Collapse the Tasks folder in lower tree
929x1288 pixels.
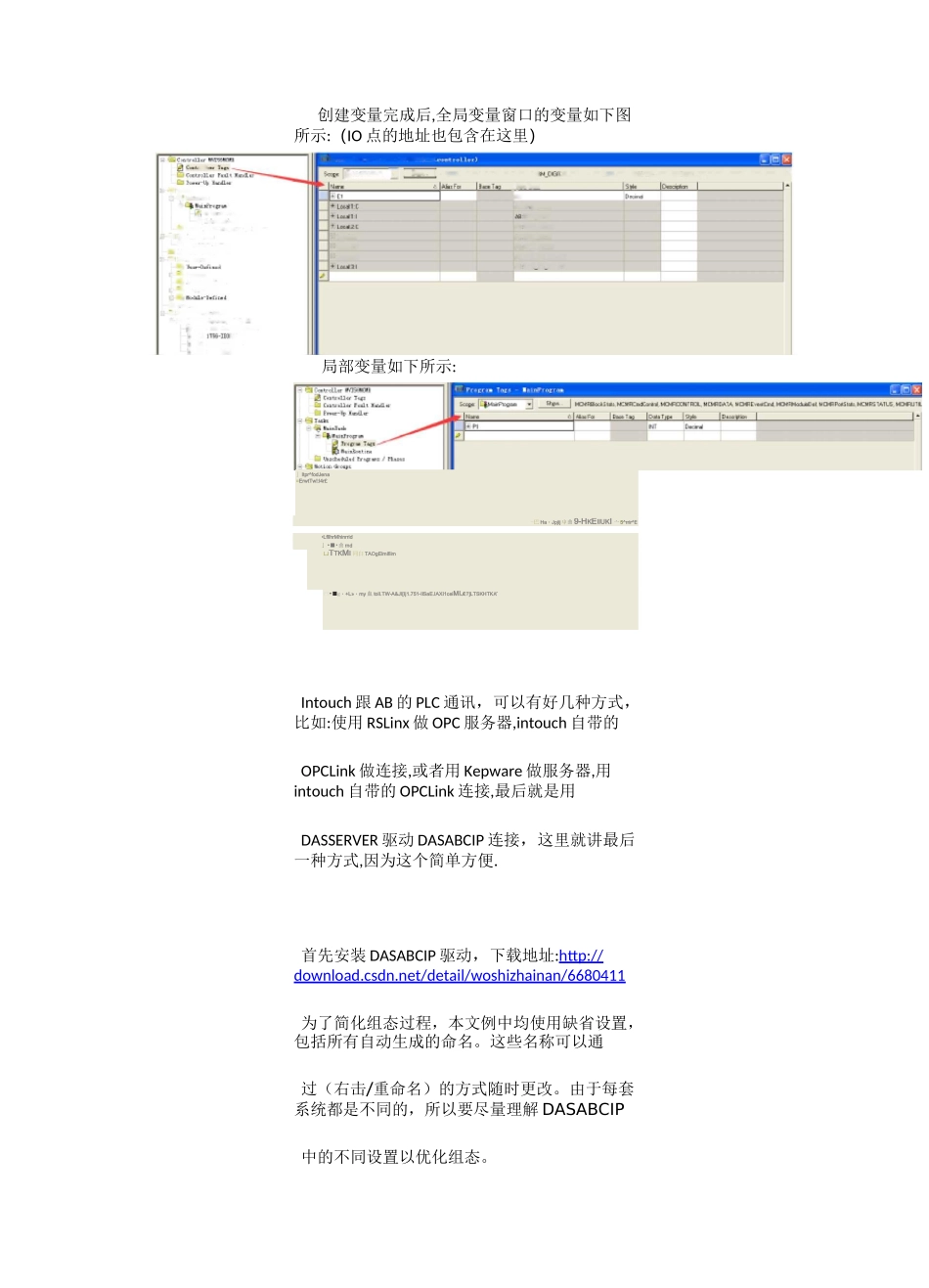point(299,421)
